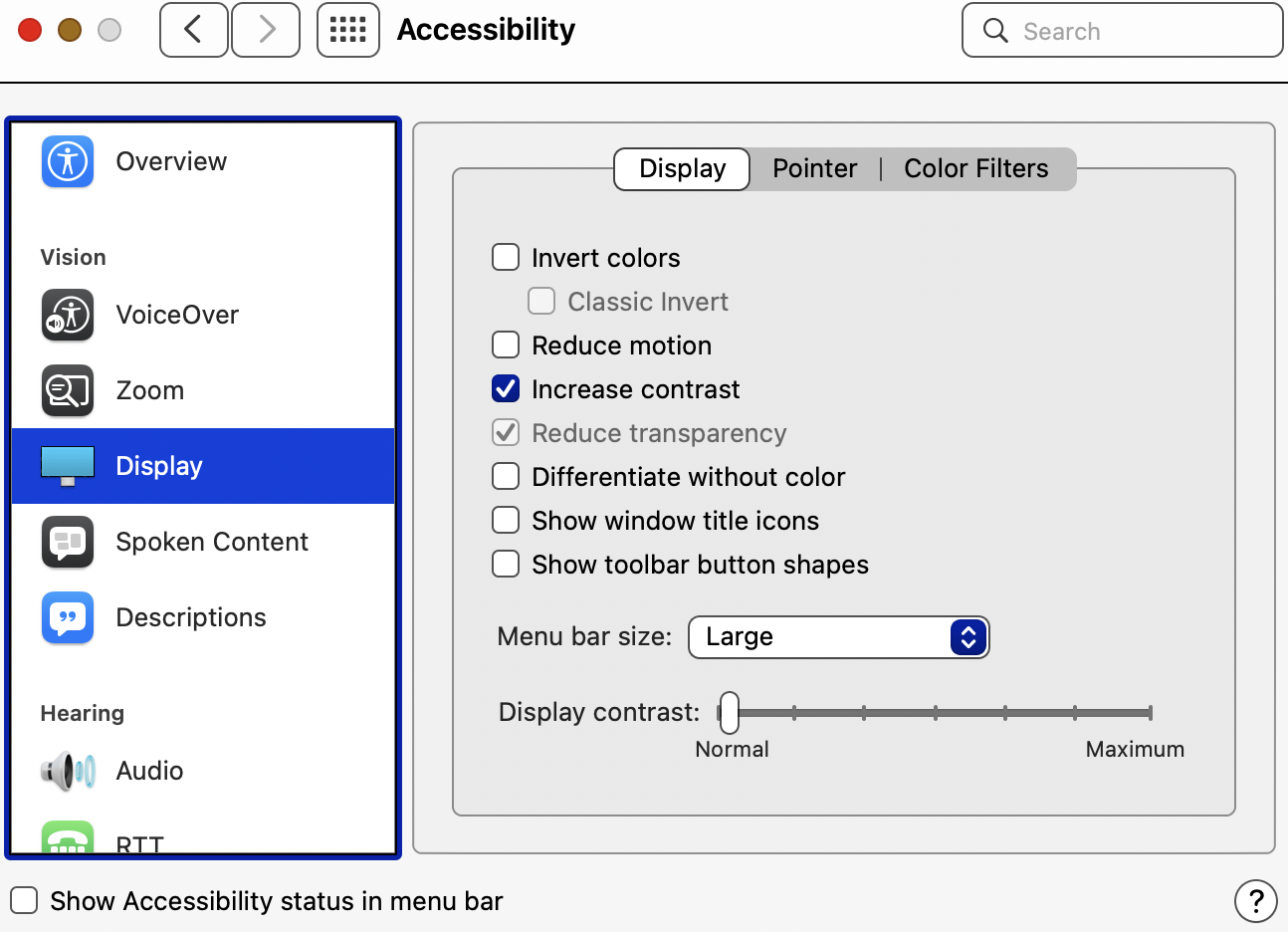Click the back navigation button
1288x932 pixels.
point(194,30)
